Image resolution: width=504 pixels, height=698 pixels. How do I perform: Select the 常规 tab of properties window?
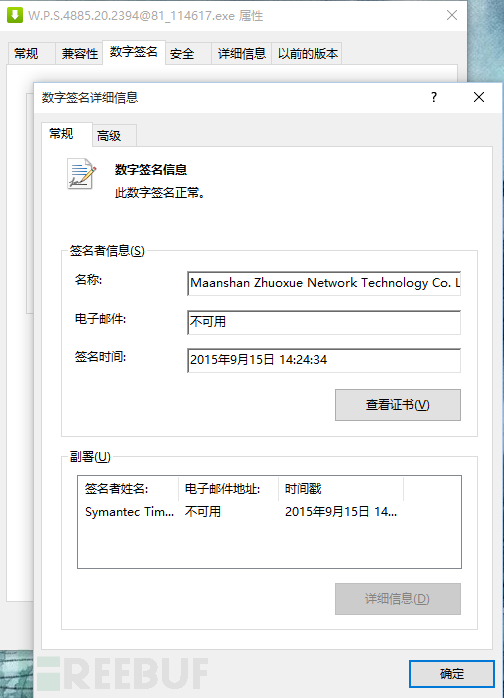point(26,54)
